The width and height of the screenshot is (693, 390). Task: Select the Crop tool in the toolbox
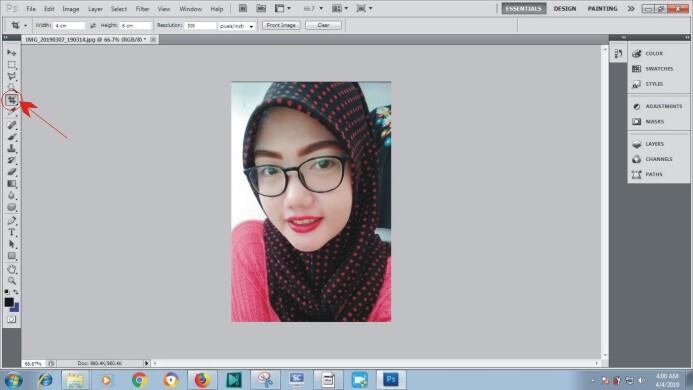coord(12,100)
